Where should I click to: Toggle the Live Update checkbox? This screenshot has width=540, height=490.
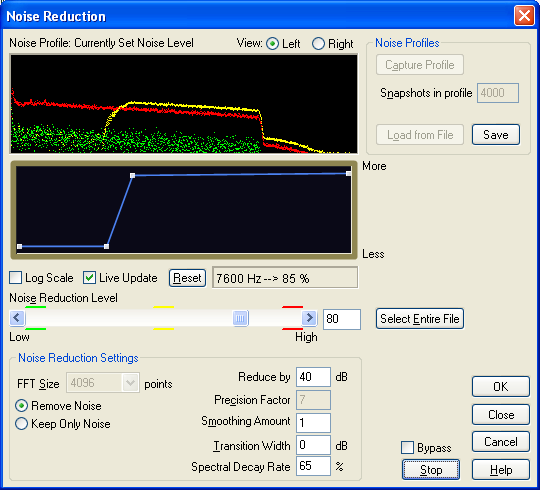(x=89, y=278)
